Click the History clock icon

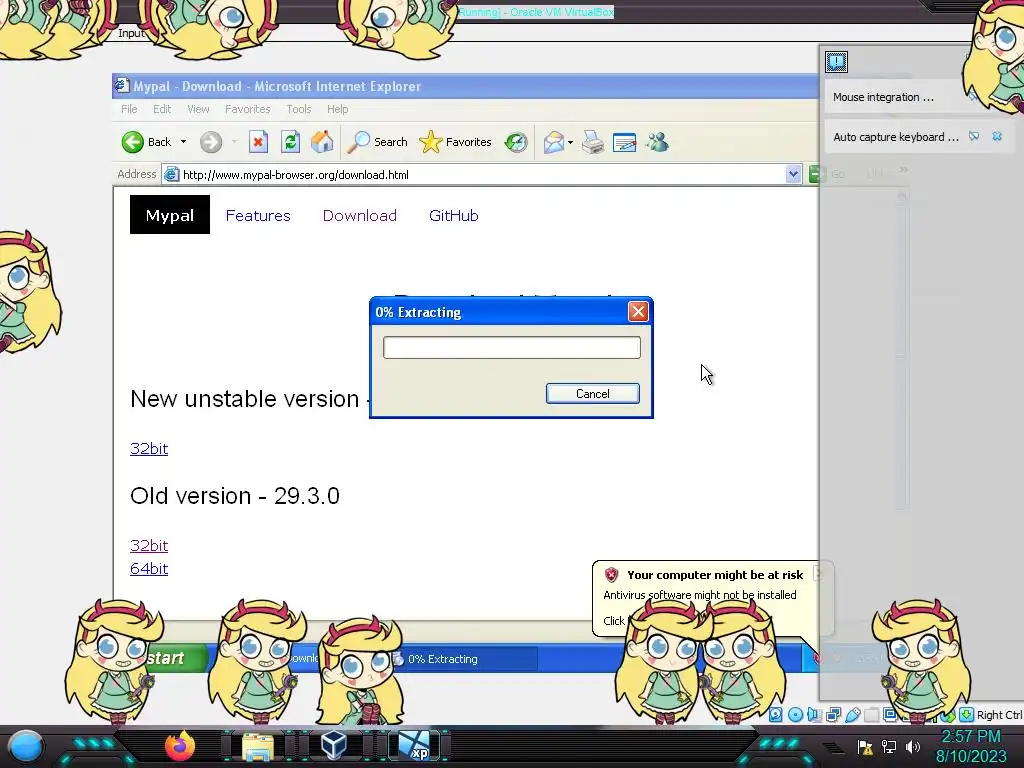(x=516, y=142)
